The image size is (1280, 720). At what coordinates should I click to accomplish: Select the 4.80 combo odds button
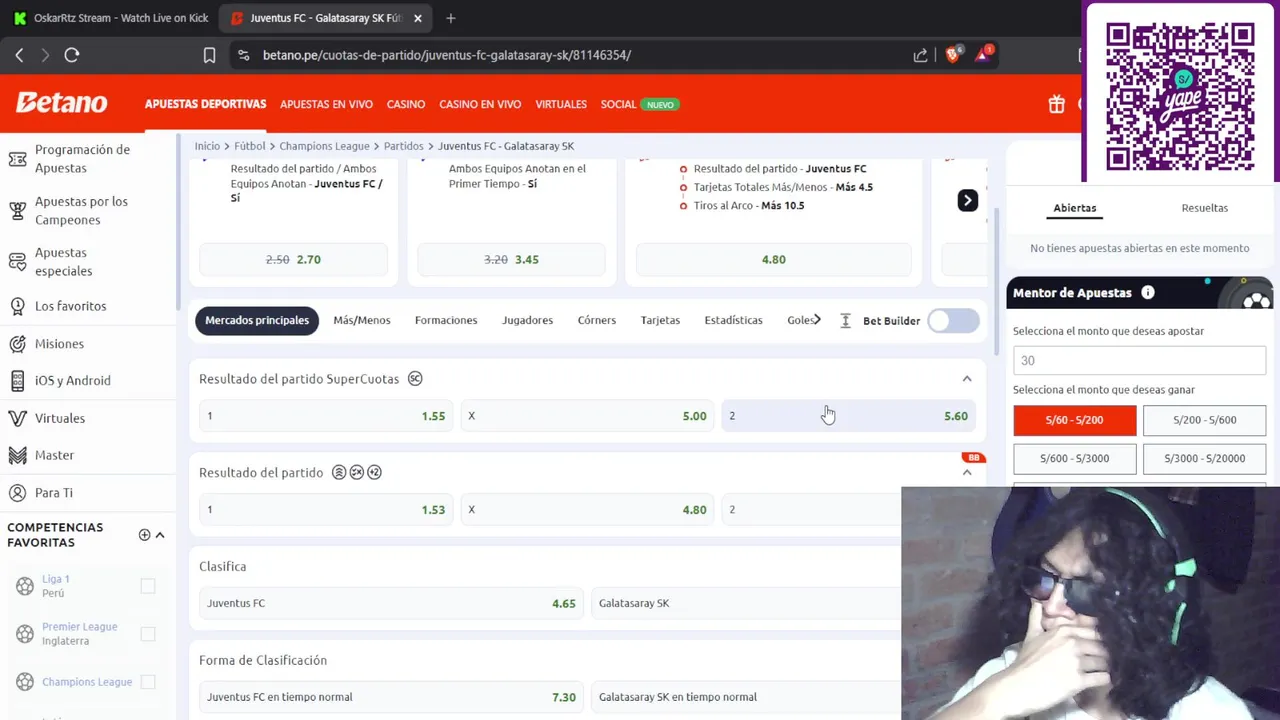(x=774, y=259)
